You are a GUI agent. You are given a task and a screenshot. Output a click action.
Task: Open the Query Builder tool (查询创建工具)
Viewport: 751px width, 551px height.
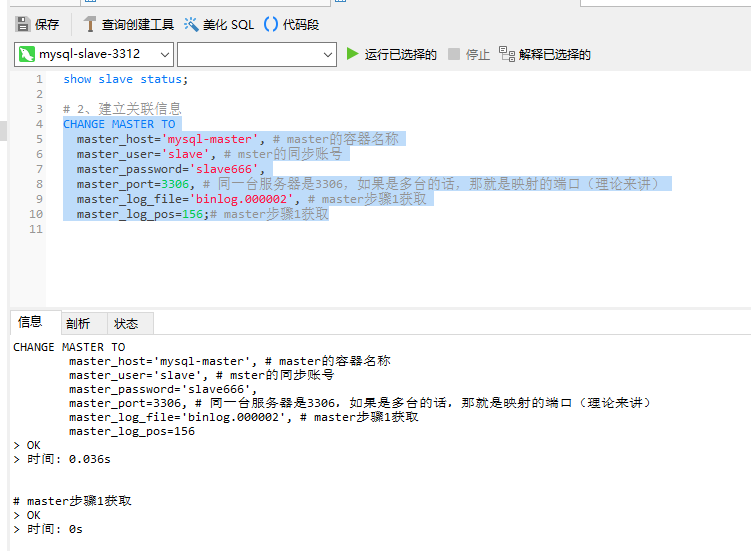coord(91,24)
